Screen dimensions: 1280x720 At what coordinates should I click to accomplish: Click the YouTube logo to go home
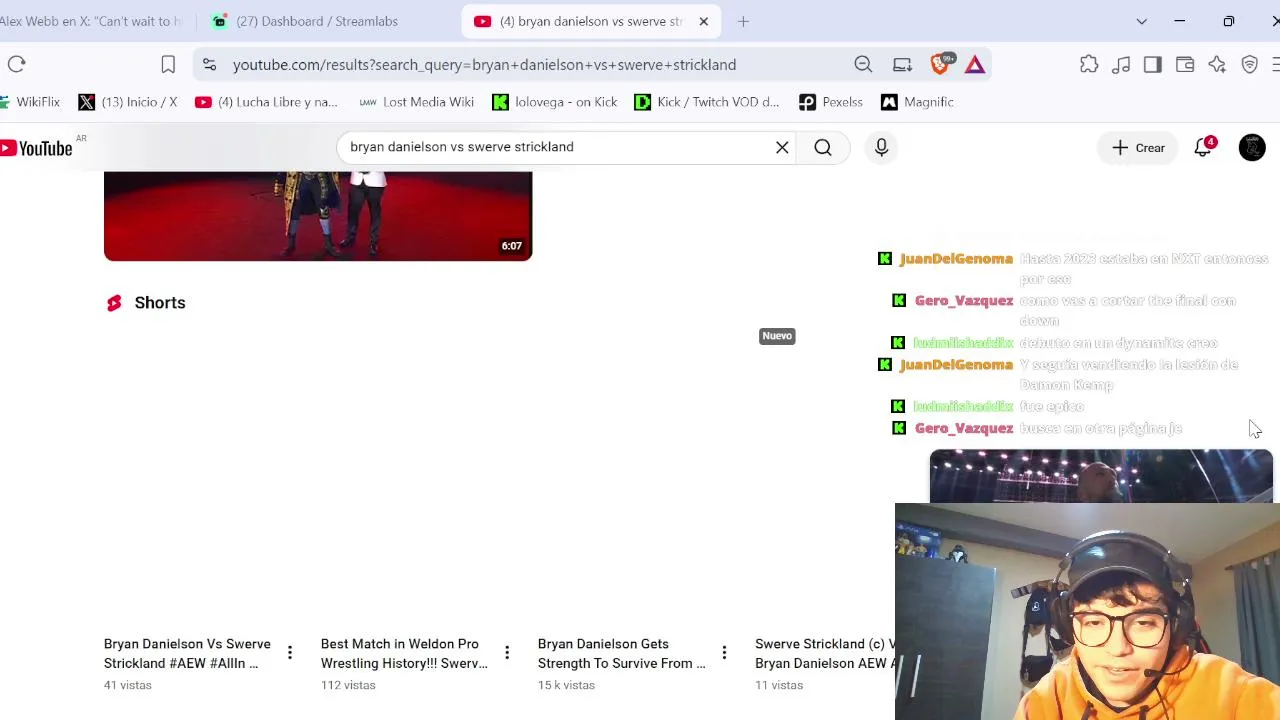point(37,148)
